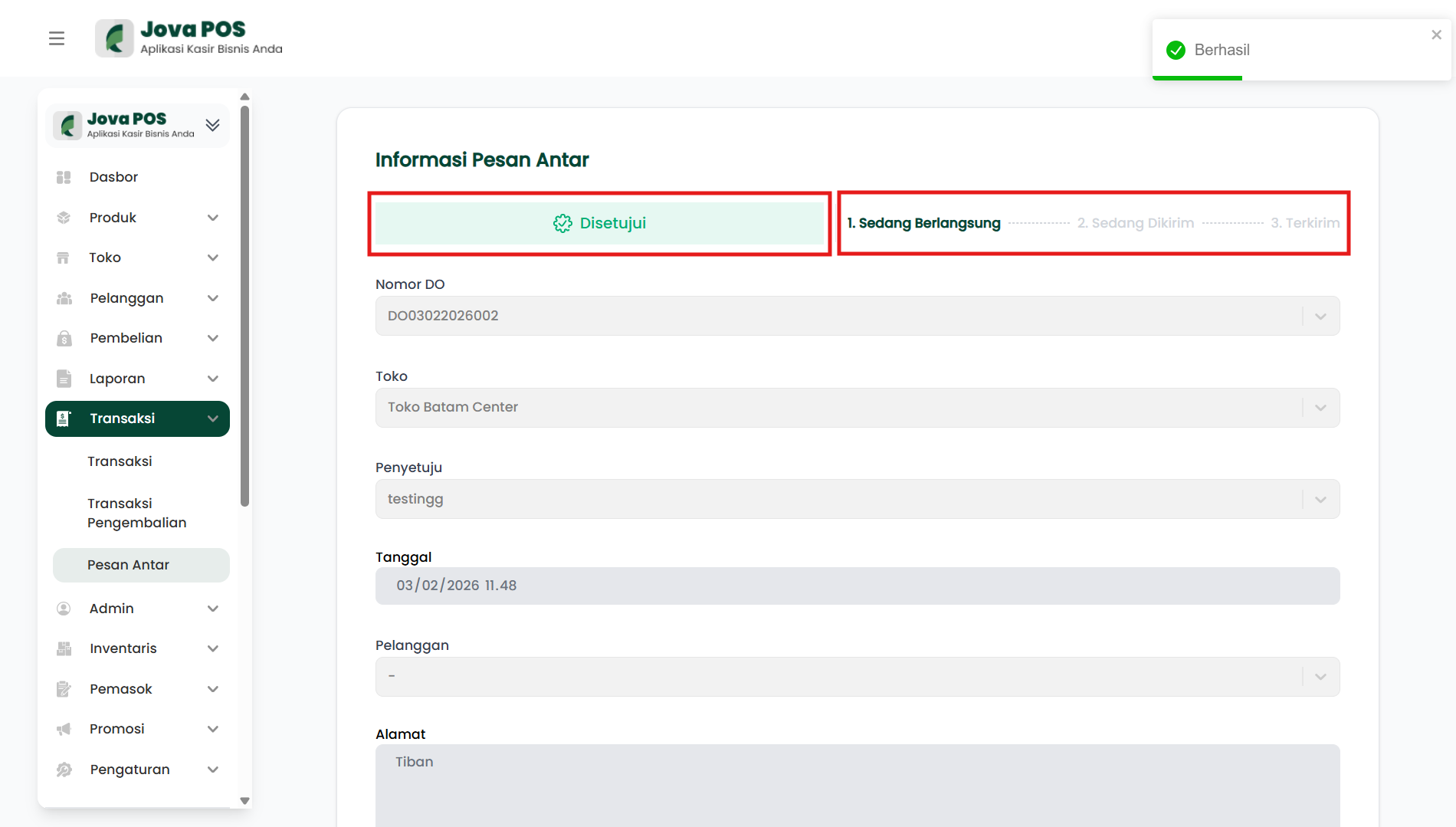Click the Promosi megaphone icon
1456x827 pixels.
pos(64,729)
